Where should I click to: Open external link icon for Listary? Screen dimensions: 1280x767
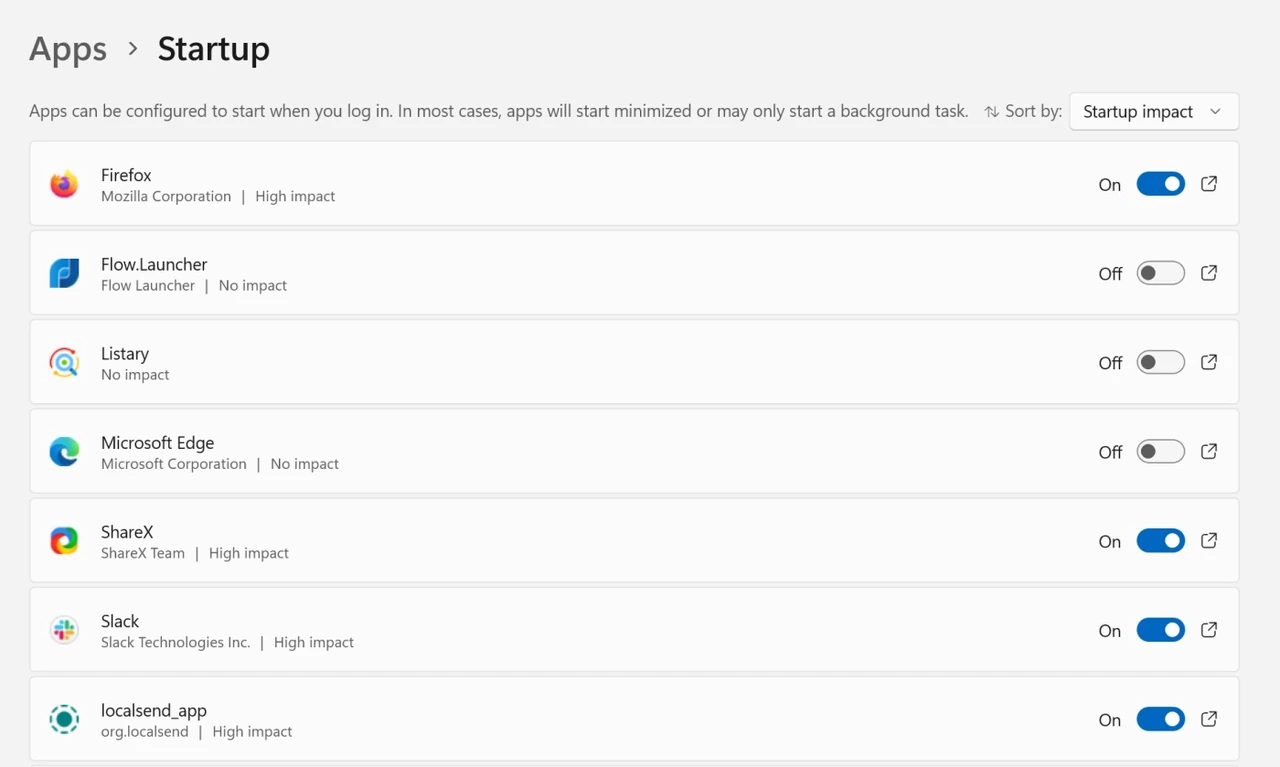pos(1209,362)
